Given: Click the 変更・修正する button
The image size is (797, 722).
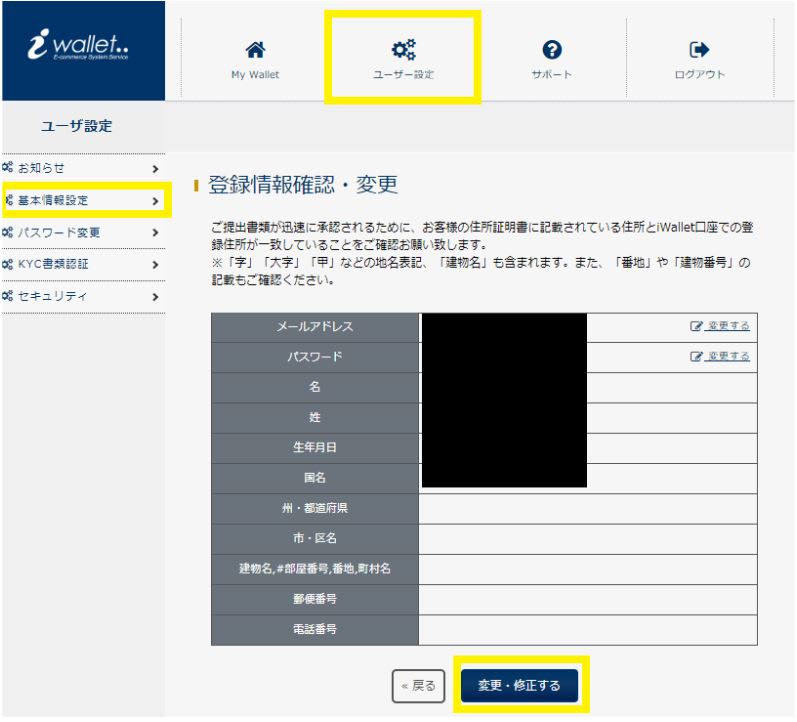Looking at the screenshot, I should coord(519,685).
